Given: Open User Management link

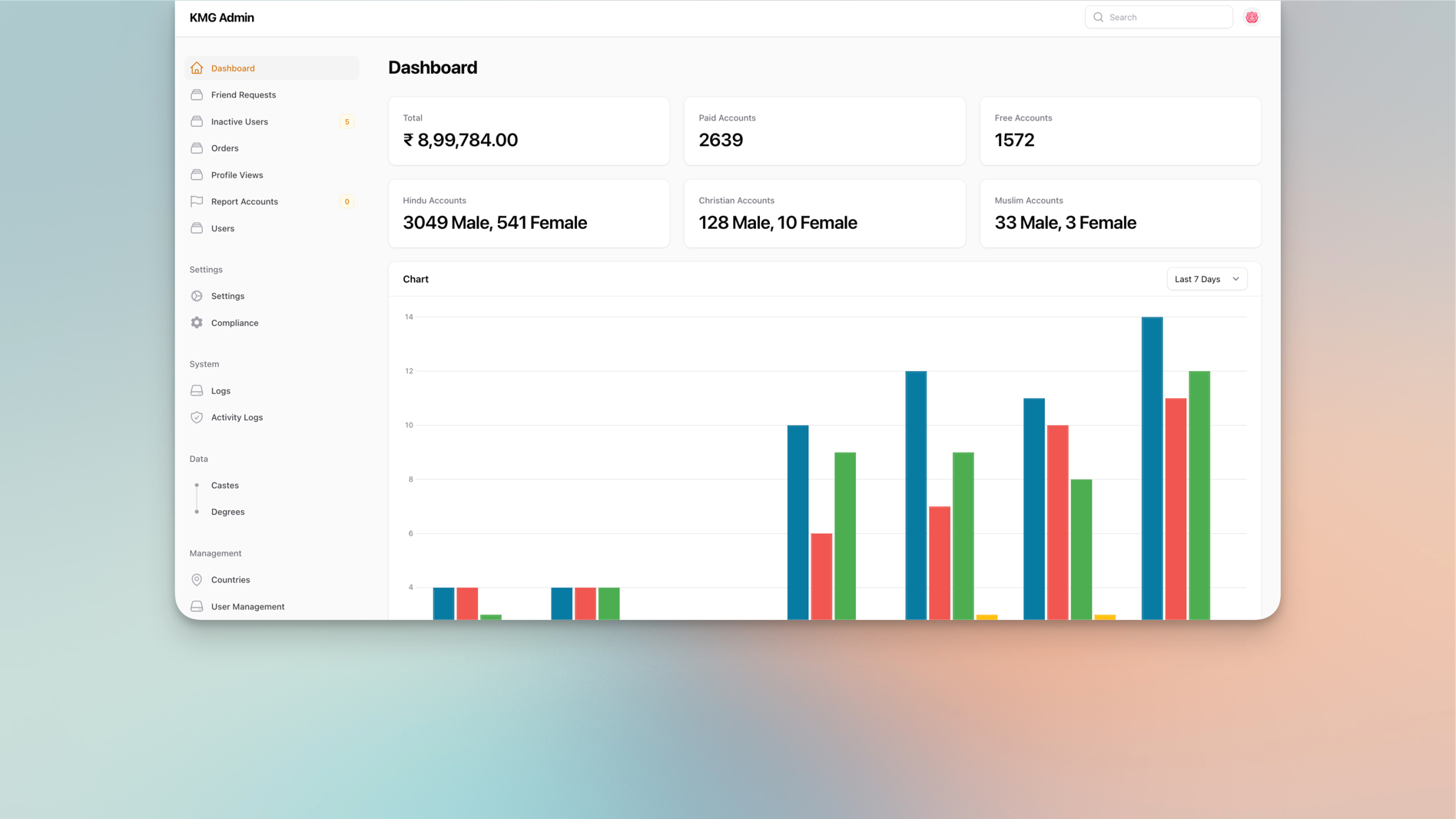Looking at the screenshot, I should [247, 607].
